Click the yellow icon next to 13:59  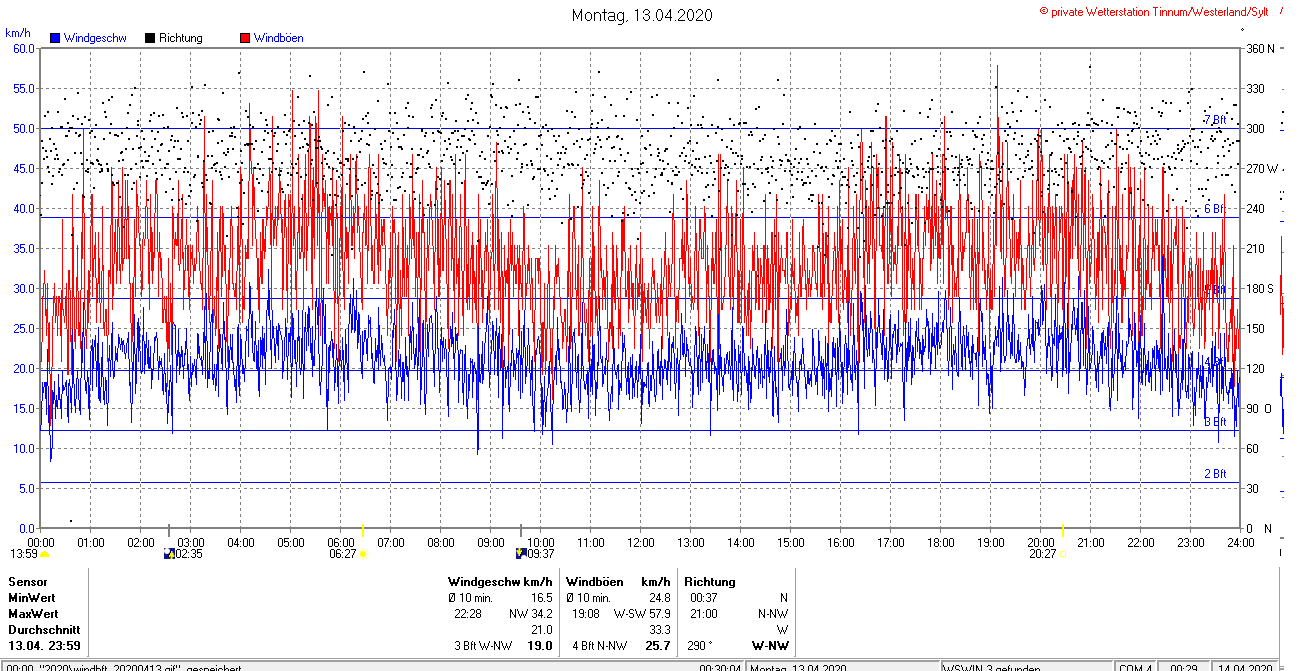click(44, 553)
